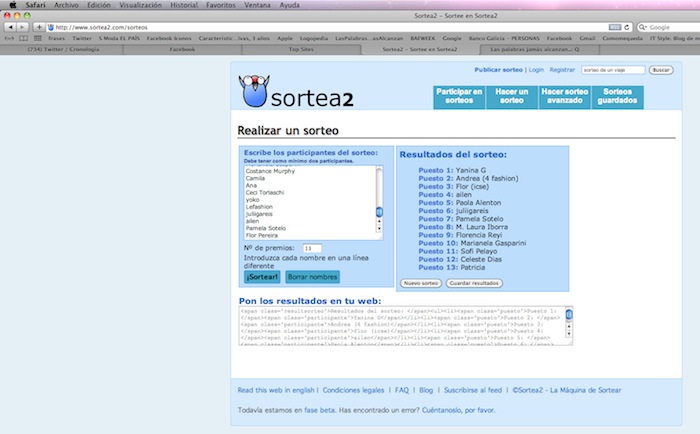Click the 'Guardar resultados' button
This screenshot has width=700, height=434.
[474, 283]
